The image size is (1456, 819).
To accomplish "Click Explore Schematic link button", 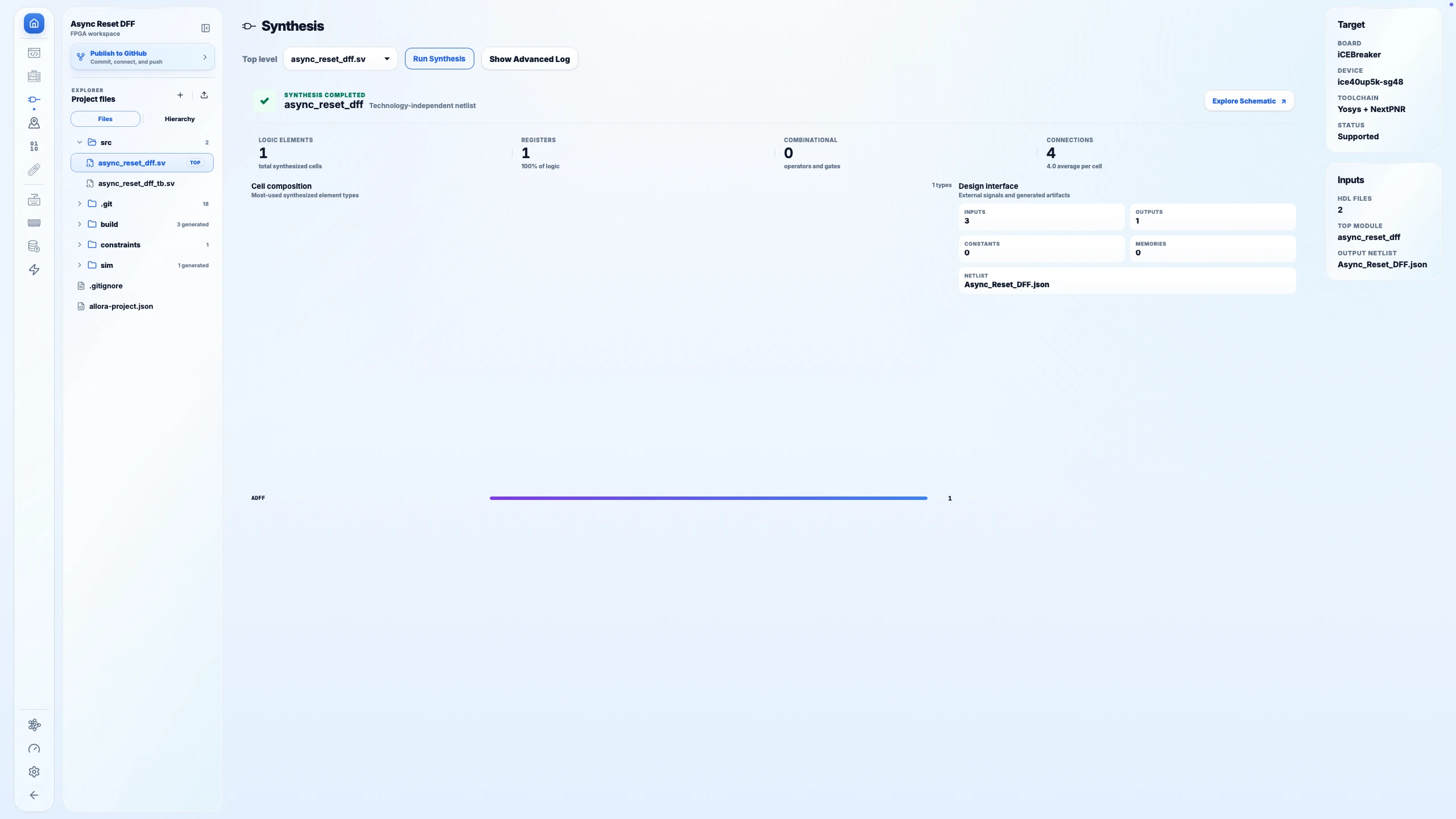I will click(x=1249, y=101).
